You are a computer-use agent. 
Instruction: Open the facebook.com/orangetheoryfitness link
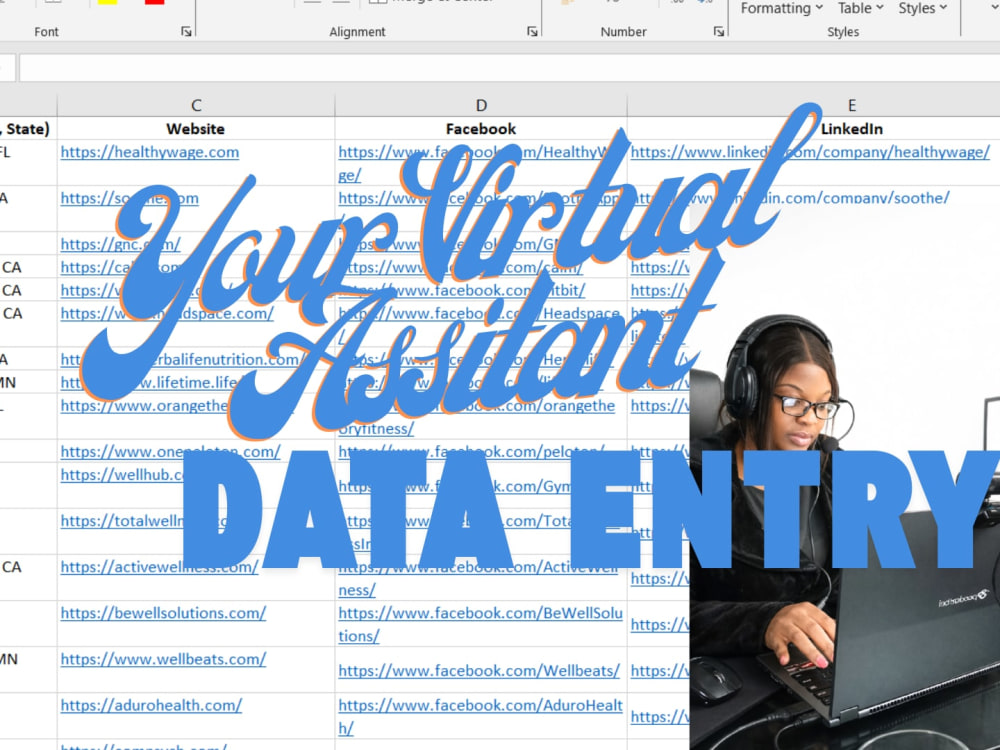coord(476,417)
